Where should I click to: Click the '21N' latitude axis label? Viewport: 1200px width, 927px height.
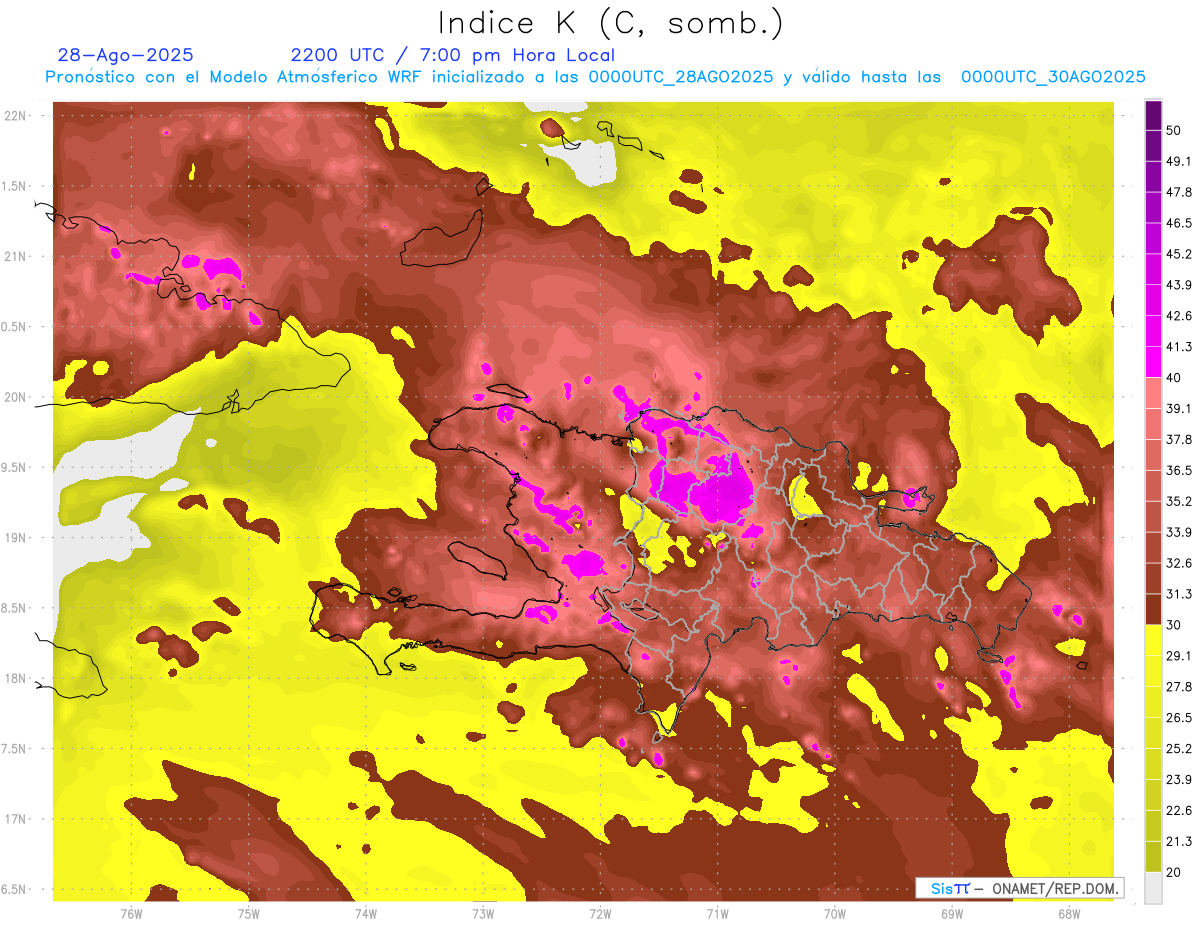14,257
